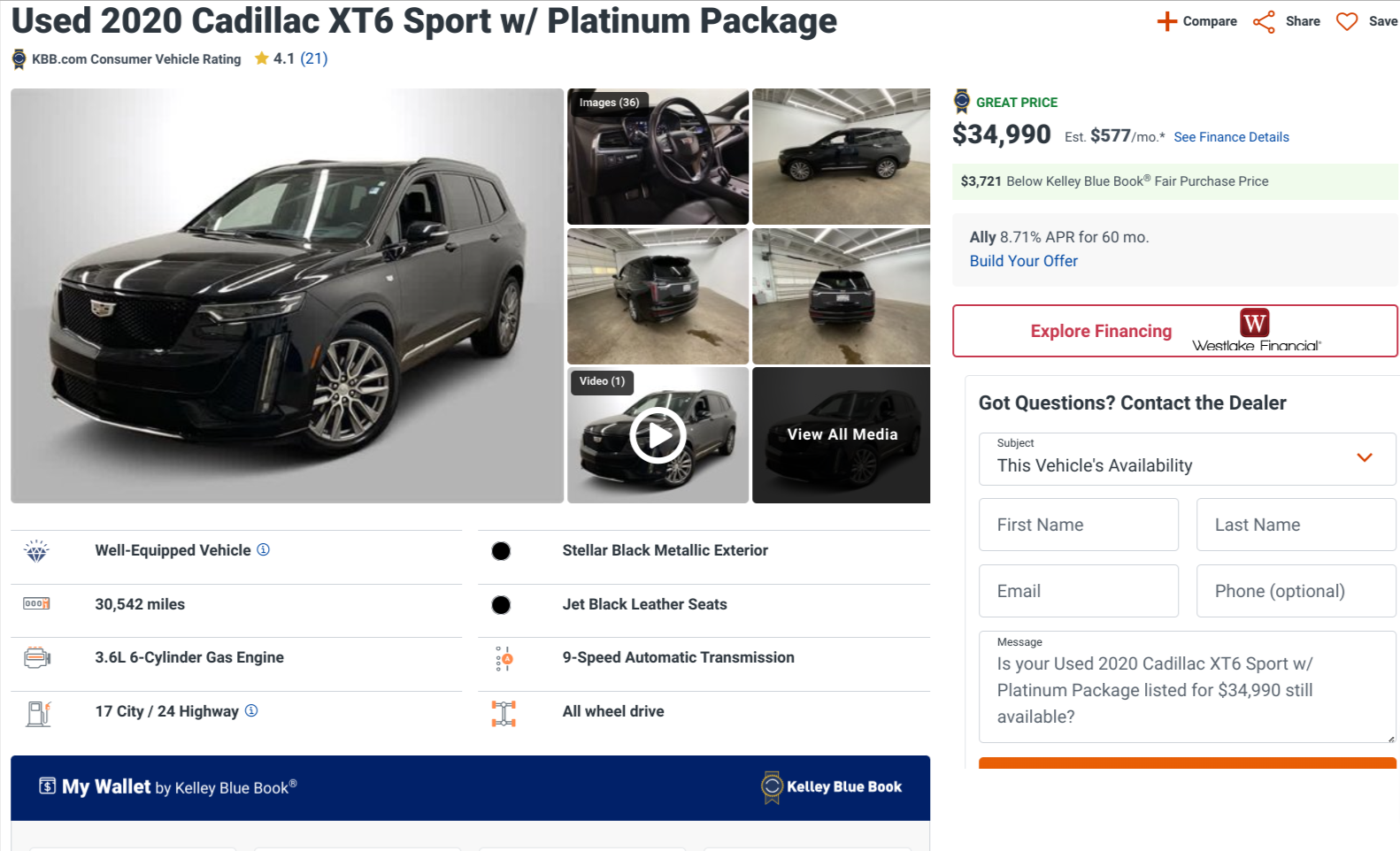Click the Stellar Black Metallic color swatch
This screenshot has height=851, width=1400.
click(x=501, y=551)
